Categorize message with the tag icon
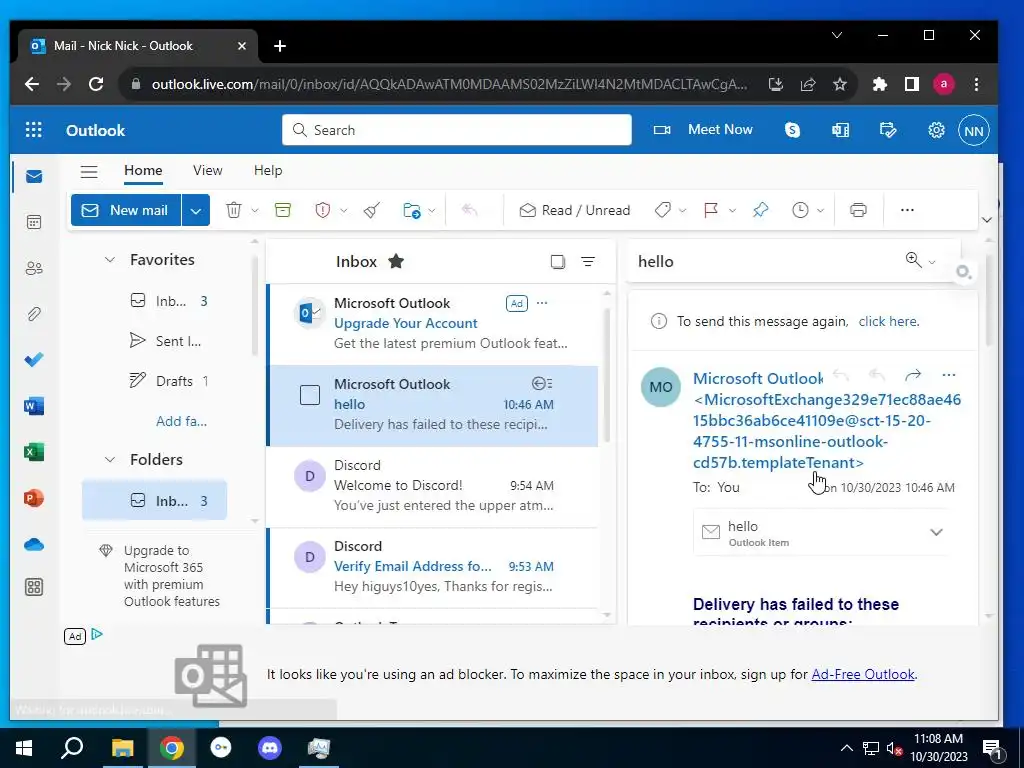Viewport: 1024px width, 768px height. (x=663, y=210)
